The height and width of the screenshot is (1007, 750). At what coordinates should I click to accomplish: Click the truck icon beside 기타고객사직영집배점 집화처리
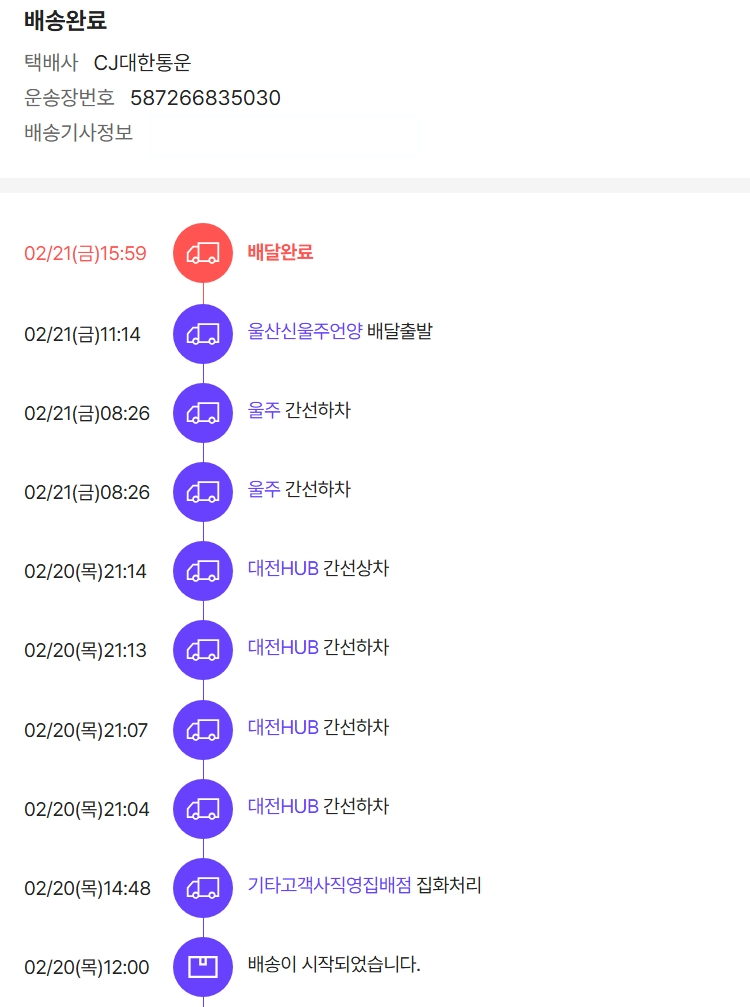203,888
